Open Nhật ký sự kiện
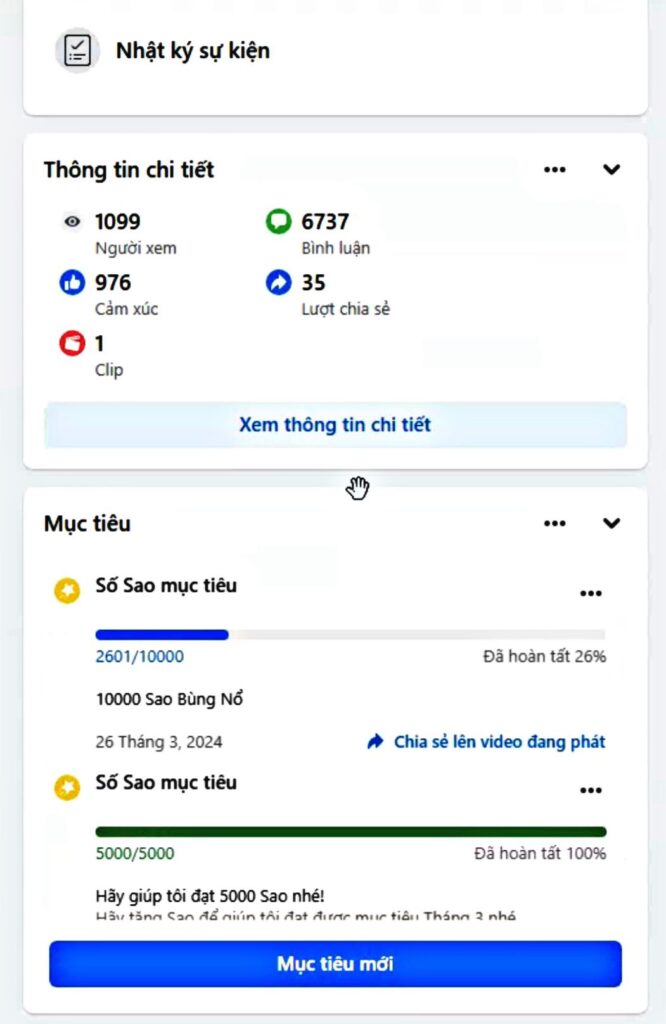 (192, 50)
